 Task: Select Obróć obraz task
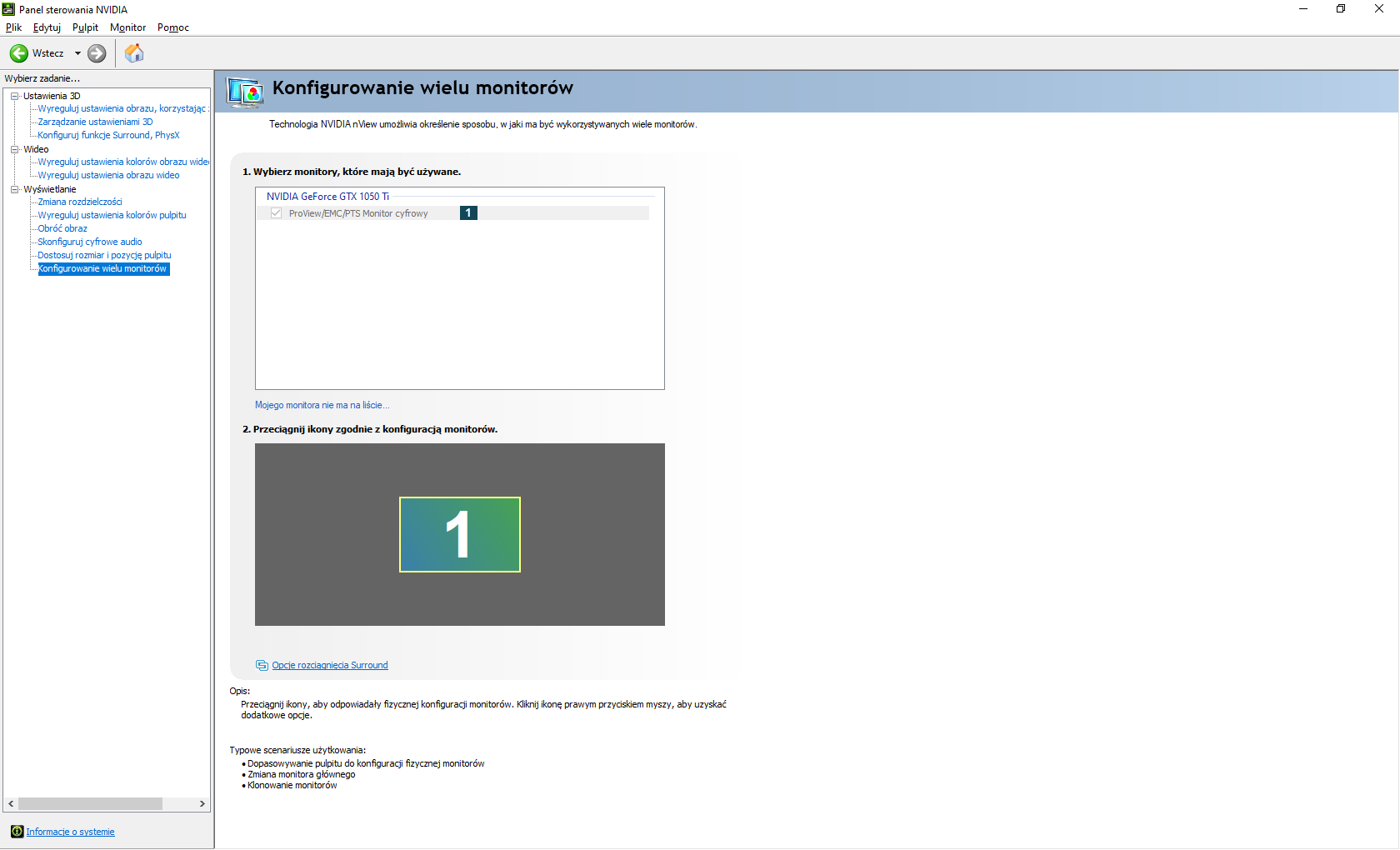[62, 228]
